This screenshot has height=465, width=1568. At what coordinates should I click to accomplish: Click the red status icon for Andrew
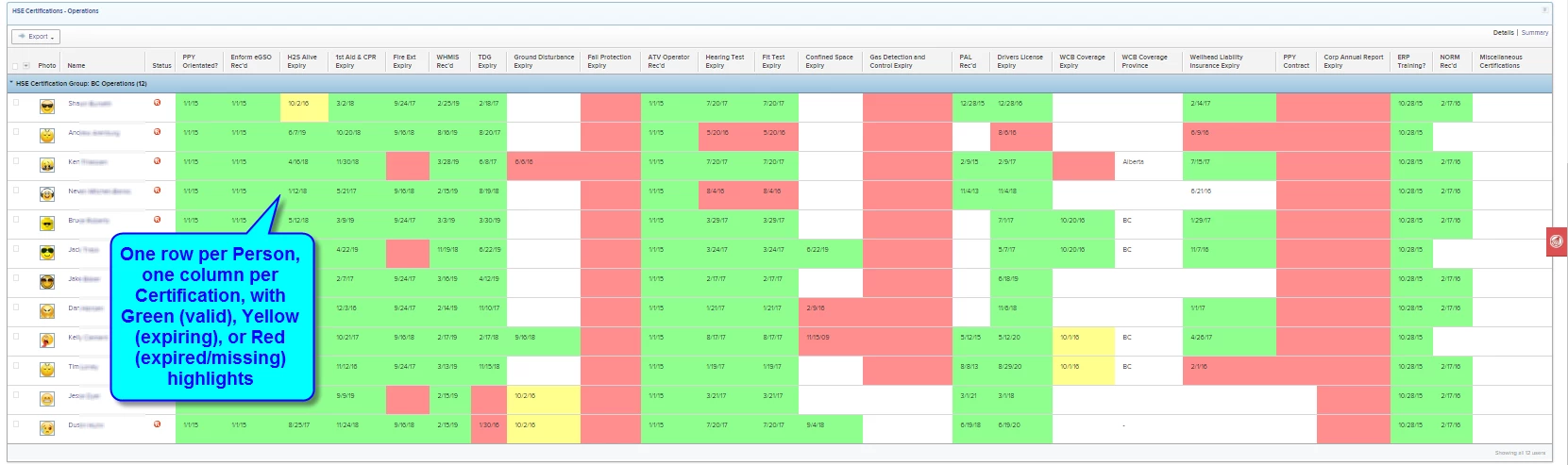tap(157, 132)
